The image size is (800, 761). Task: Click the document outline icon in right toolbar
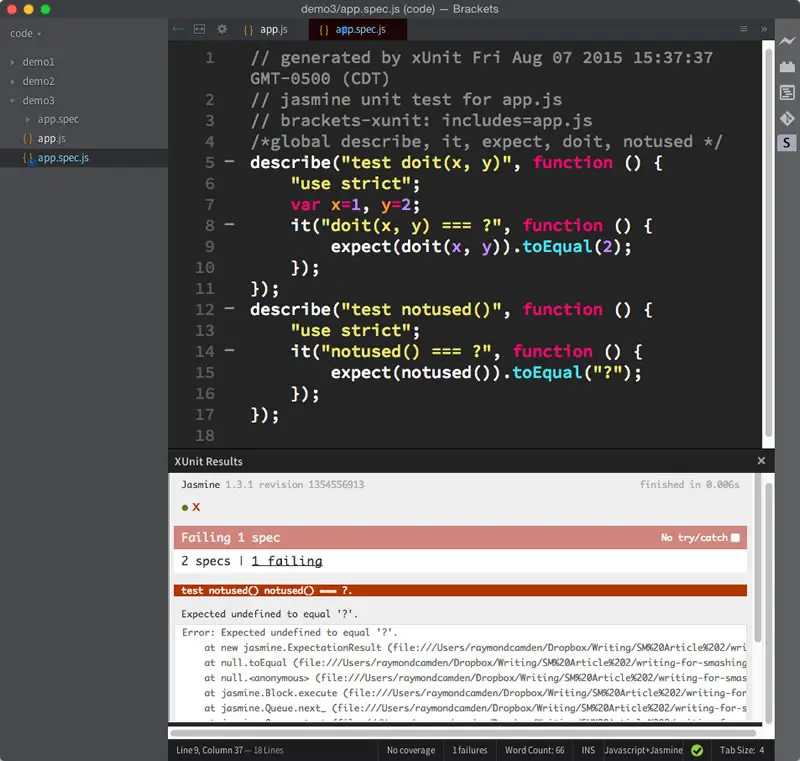[x=787, y=92]
